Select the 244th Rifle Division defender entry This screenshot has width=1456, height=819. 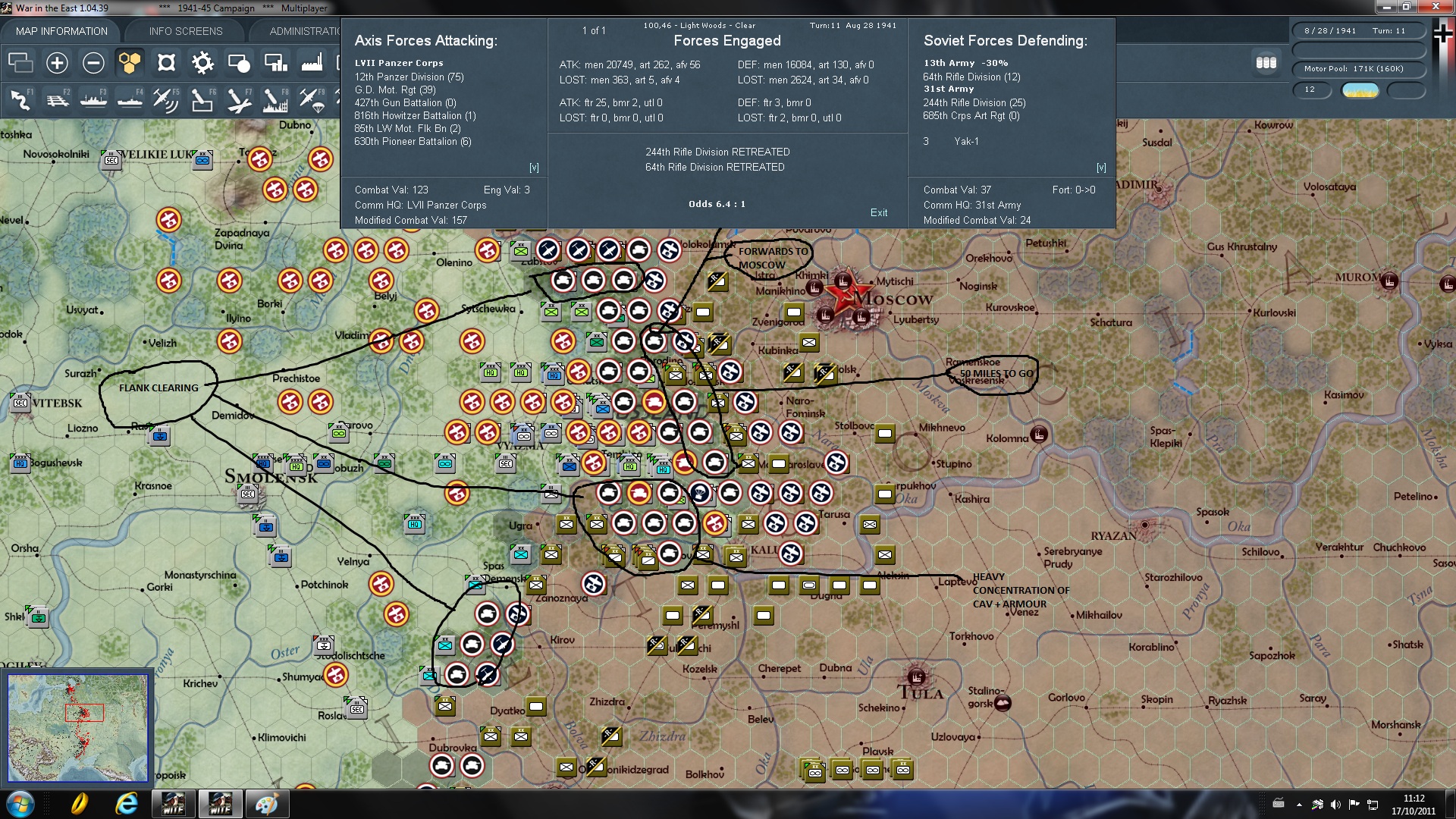[x=974, y=103]
